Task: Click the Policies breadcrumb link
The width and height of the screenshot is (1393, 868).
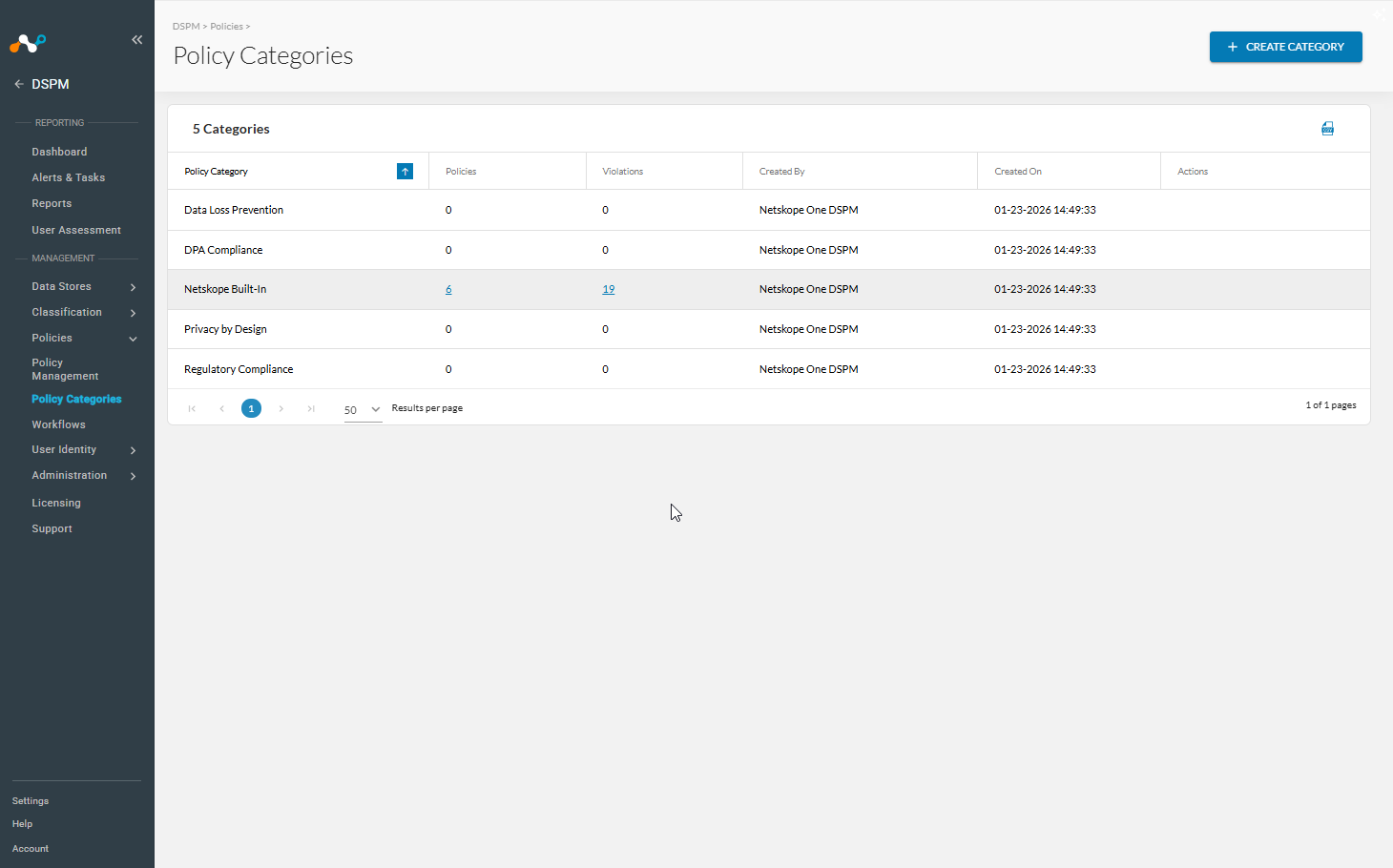Action: (x=226, y=27)
